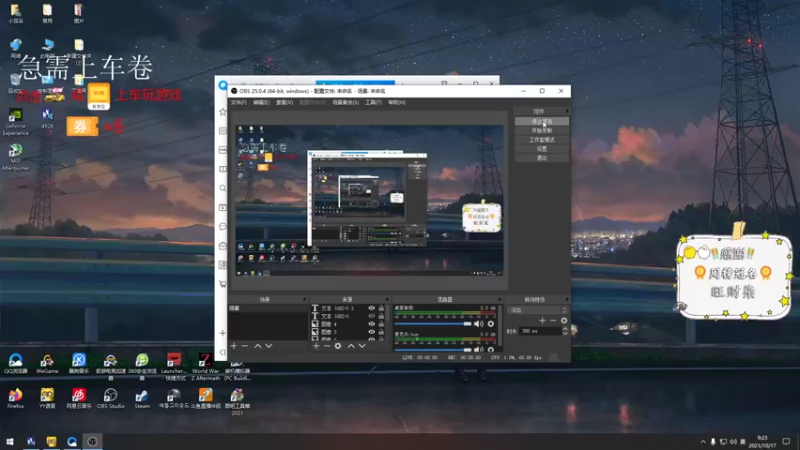
Task: Adjust Desktop Audio volume slider
Action: coord(433,324)
